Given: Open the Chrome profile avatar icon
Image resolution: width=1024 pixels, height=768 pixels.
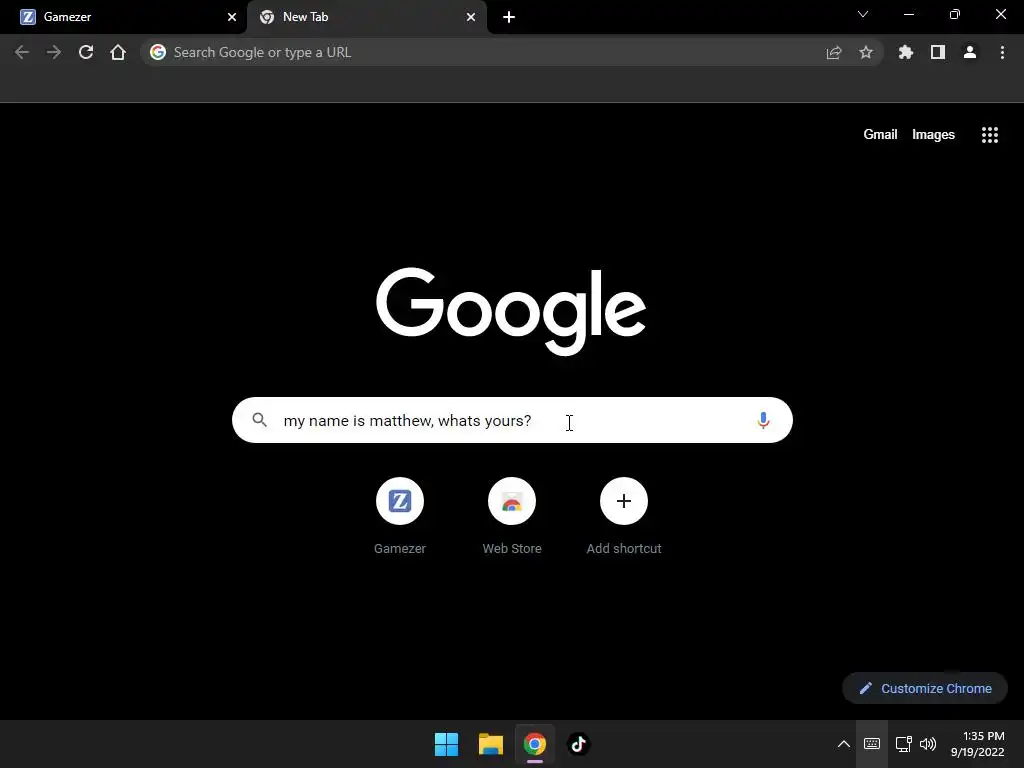Looking at the screenshot, I should click(970, 52).
